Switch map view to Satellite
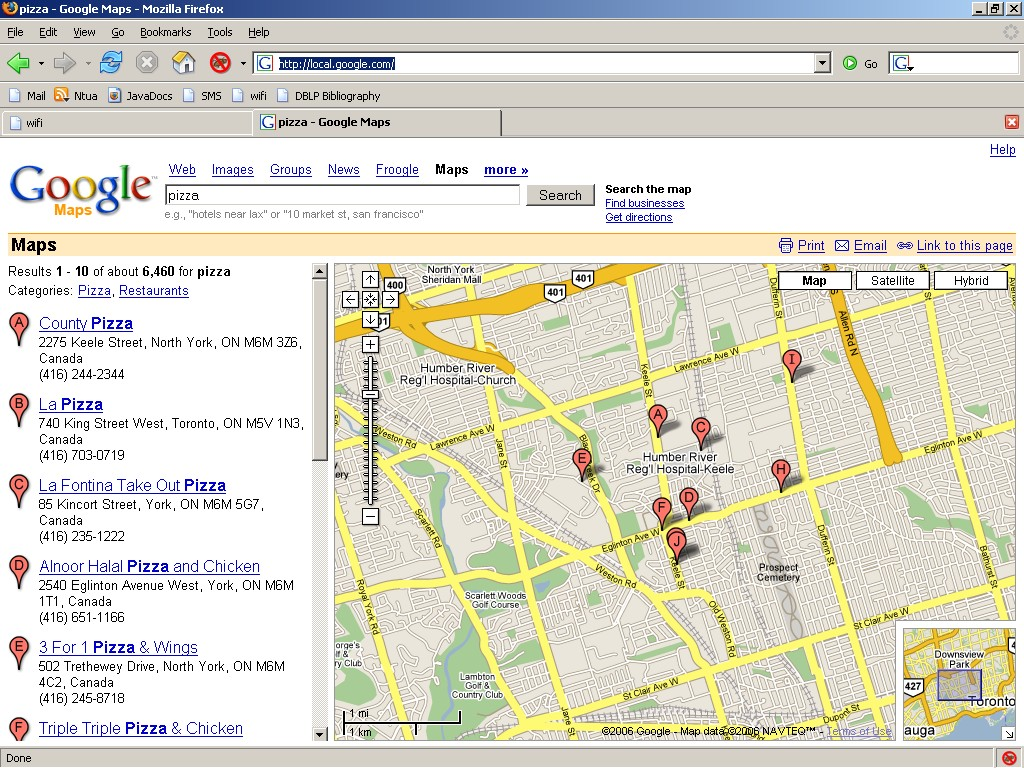Viewport: 1024px width, 768px height. (893, 281)
